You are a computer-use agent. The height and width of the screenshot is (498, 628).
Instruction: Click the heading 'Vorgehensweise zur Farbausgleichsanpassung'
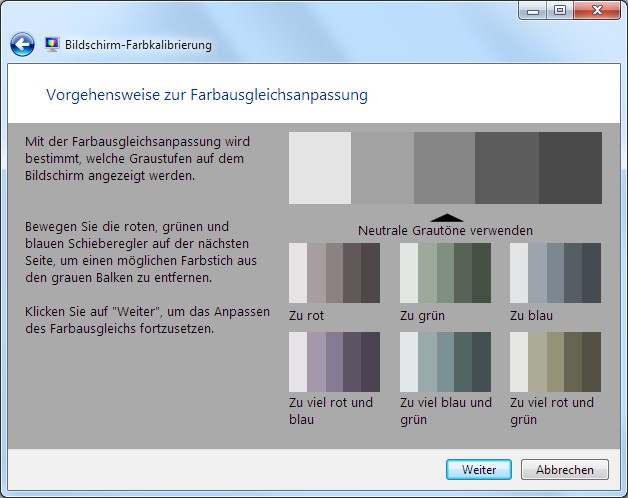pos(207,95)
